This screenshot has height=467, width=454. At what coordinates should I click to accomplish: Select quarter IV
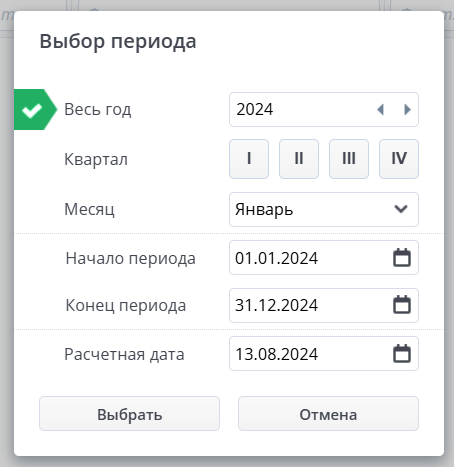pyautogui.click(x=399, y=159)
